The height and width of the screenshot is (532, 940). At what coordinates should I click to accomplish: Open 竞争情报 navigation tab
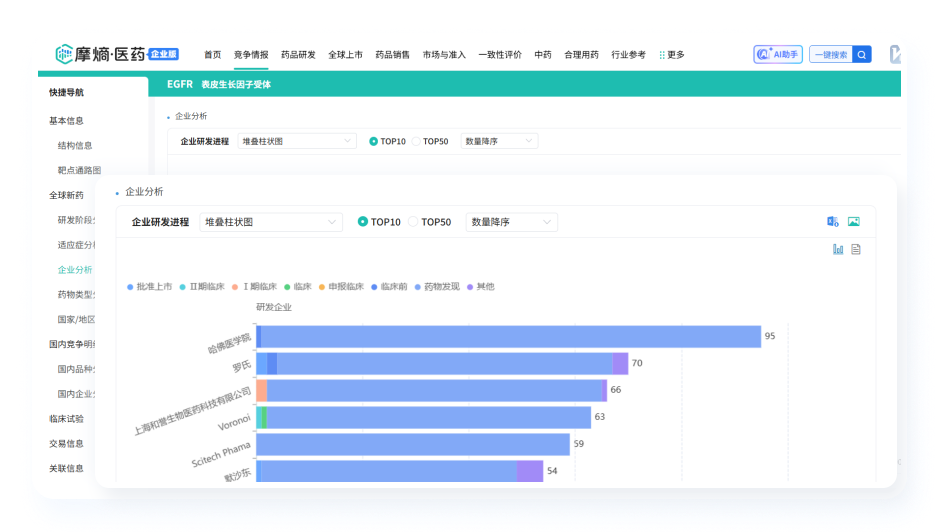[x=251, y=55]
